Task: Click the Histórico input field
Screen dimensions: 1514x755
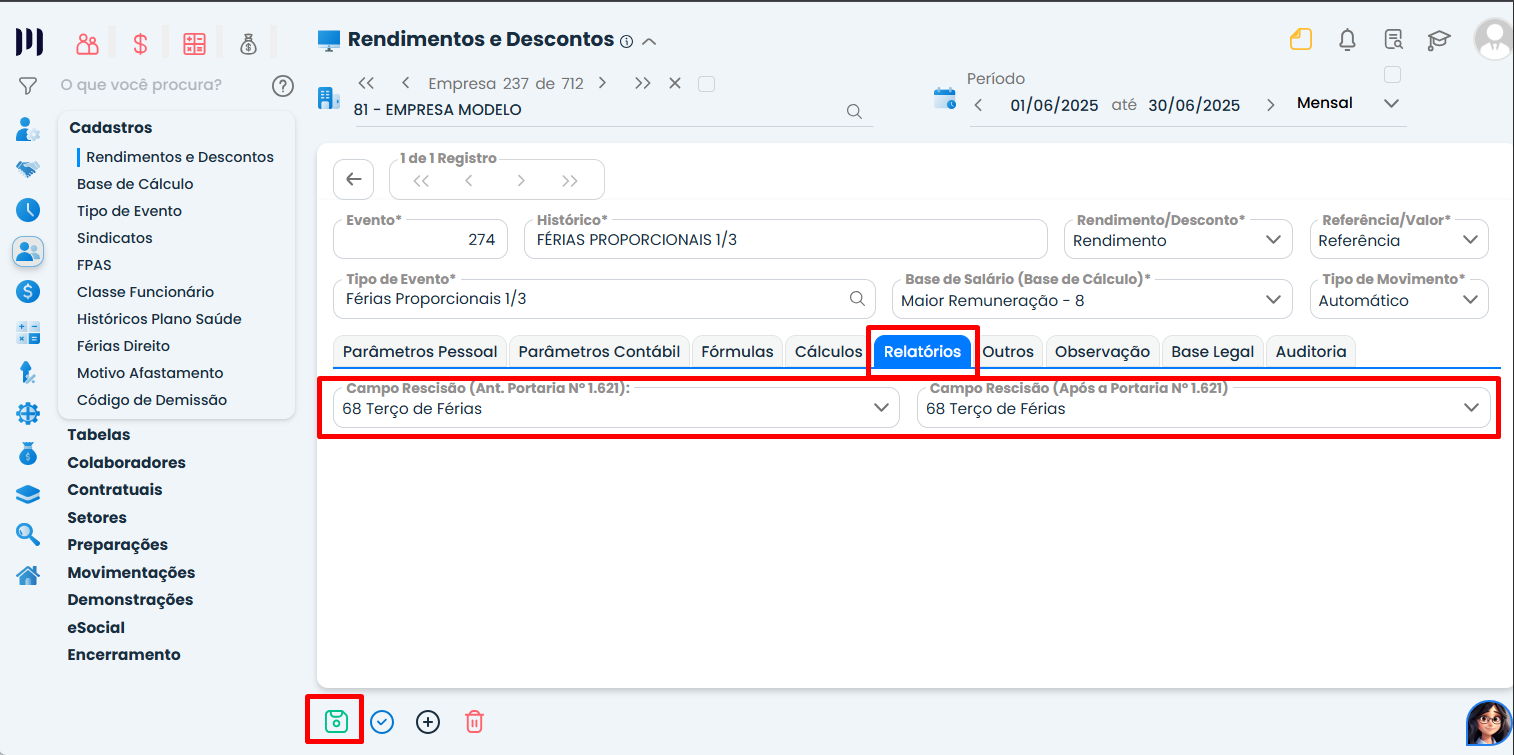Action: tap(785, 240)
